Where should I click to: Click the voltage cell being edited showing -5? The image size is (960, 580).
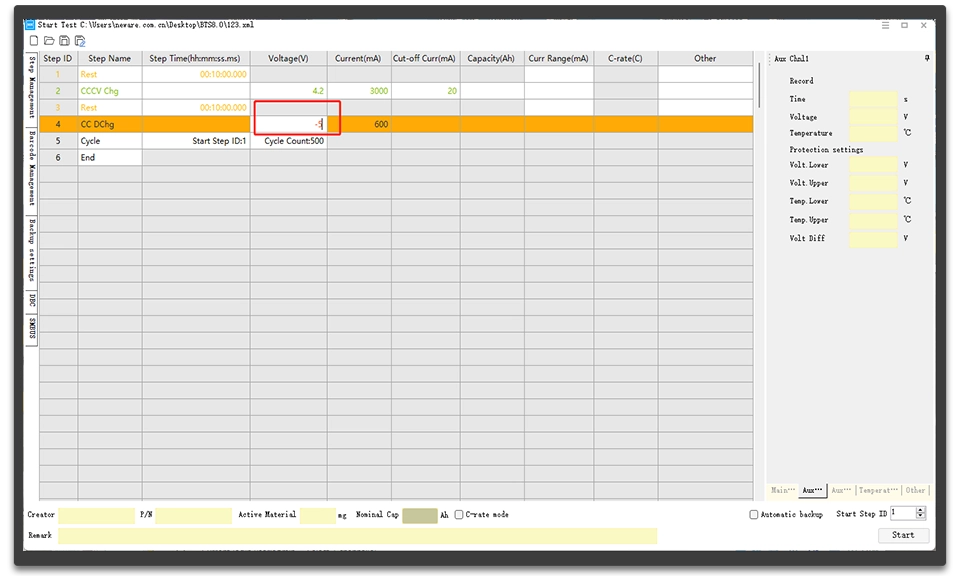288,124
